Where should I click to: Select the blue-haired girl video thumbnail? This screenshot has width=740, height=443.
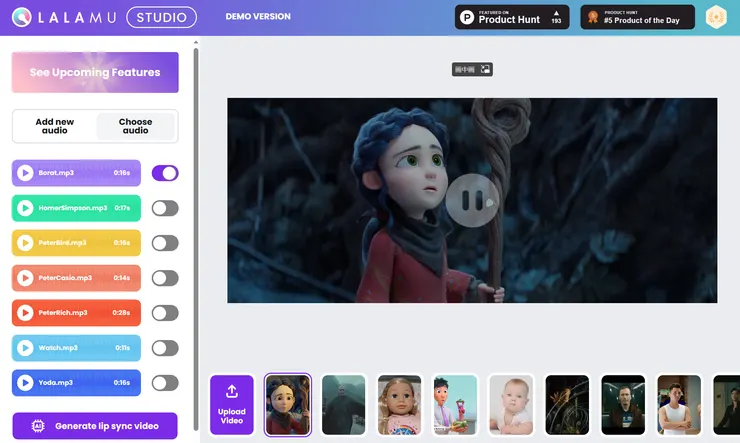coord(288,405)
